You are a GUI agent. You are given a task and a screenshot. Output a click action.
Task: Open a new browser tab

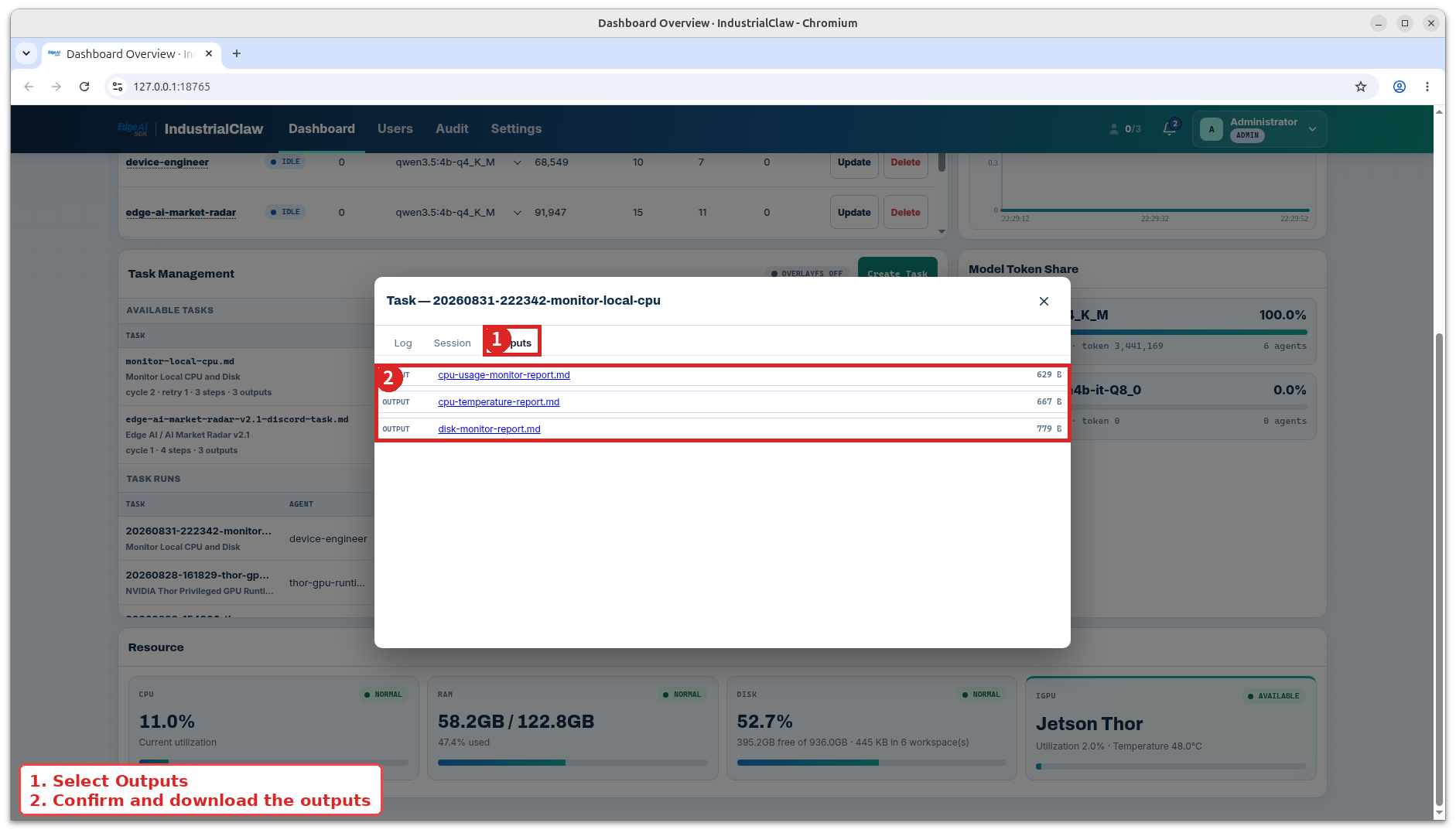click(237, 53)
